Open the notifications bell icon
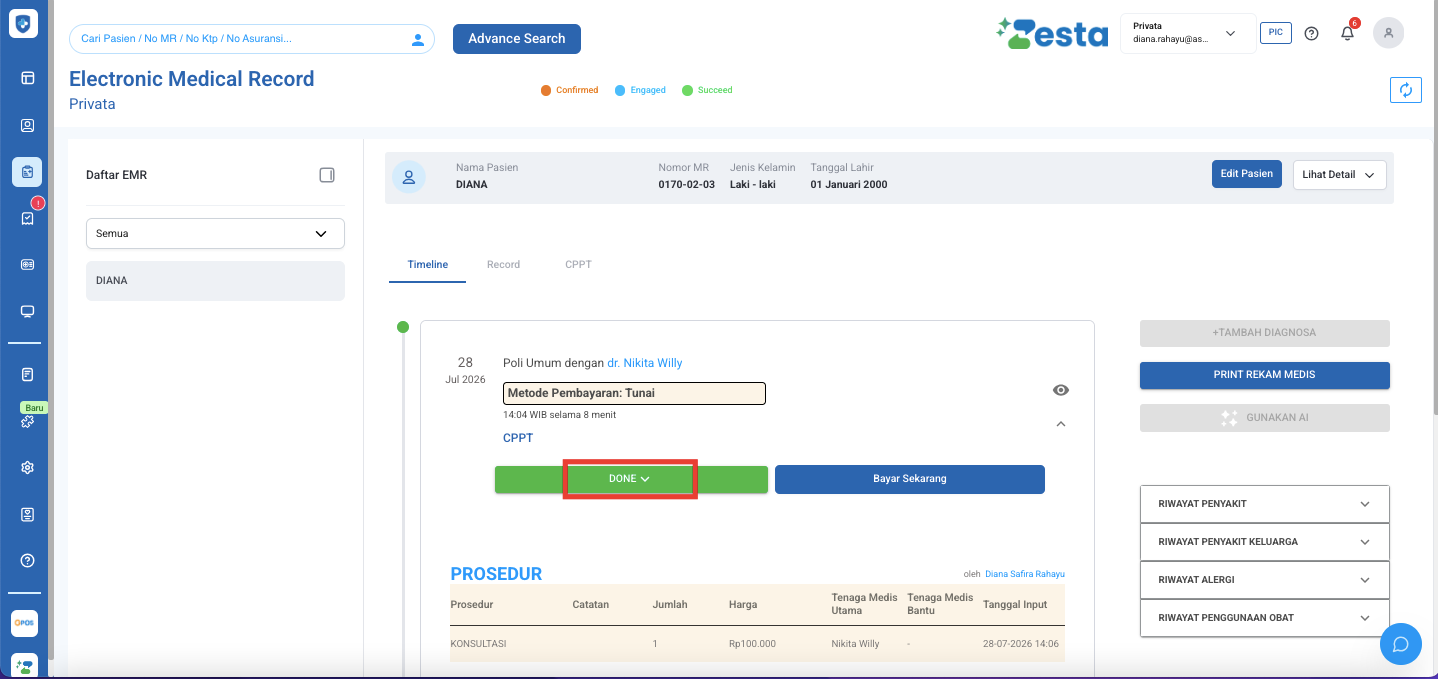 click(x=1348, y=33)
